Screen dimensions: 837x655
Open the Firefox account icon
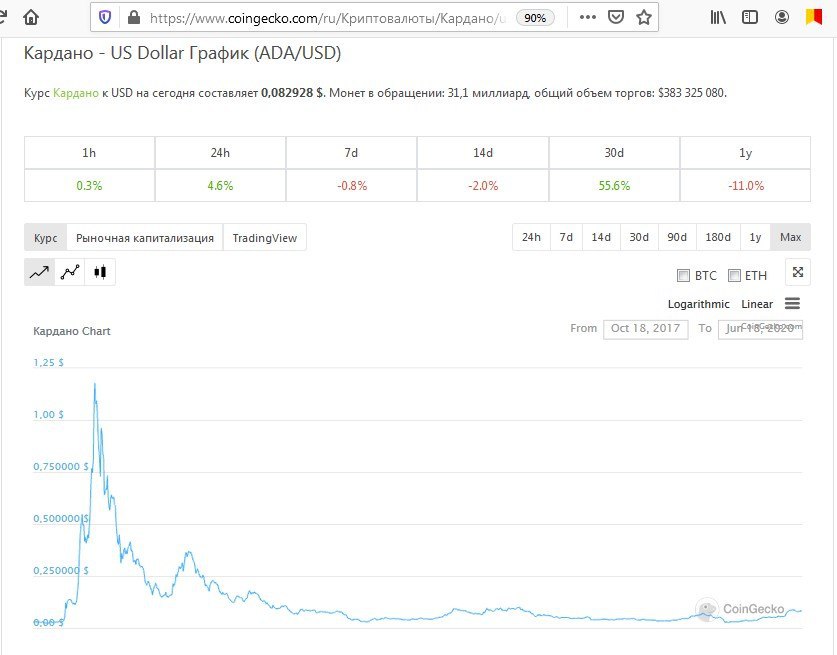tap(782, 18)
